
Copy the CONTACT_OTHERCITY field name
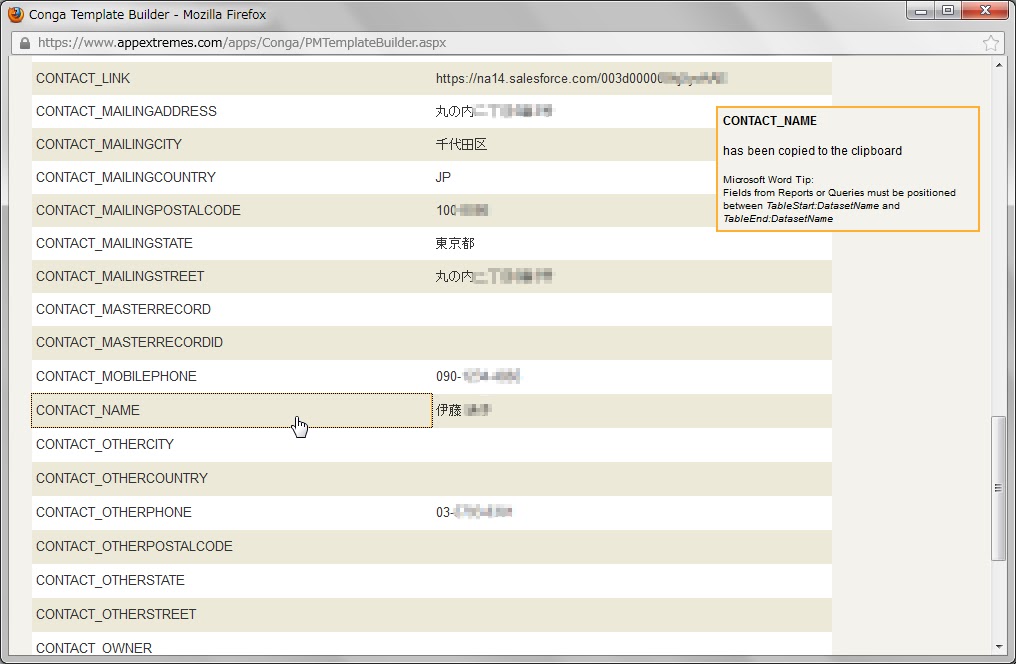click(x=105, y=444)
